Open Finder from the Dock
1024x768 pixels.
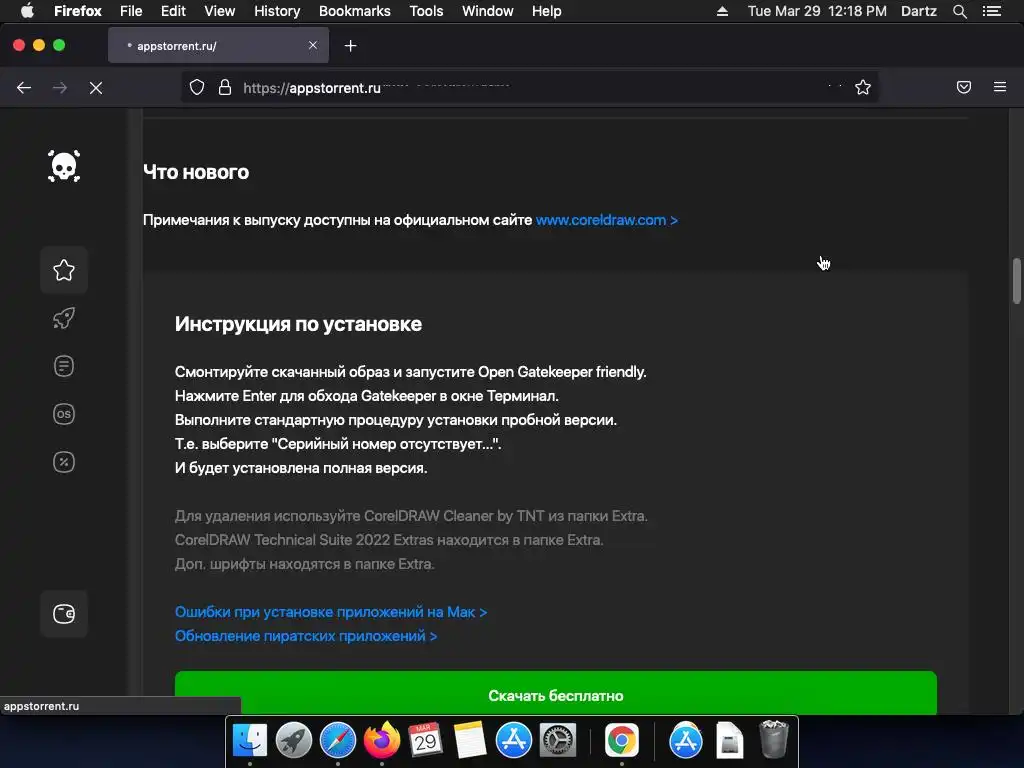(x=250, y=741)
